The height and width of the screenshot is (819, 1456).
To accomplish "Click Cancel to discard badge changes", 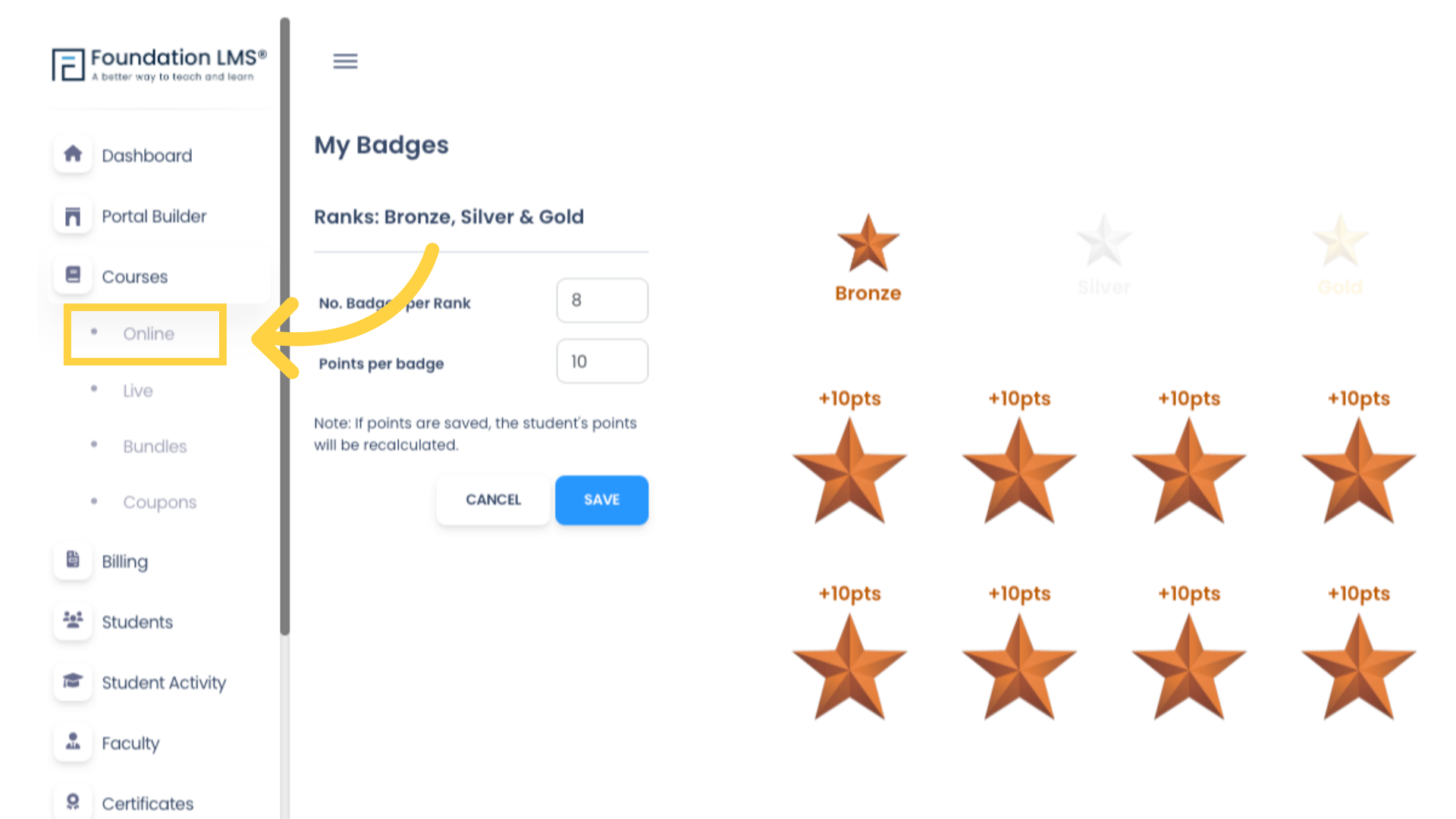I will pyautogui.click(x=493, y=499).
